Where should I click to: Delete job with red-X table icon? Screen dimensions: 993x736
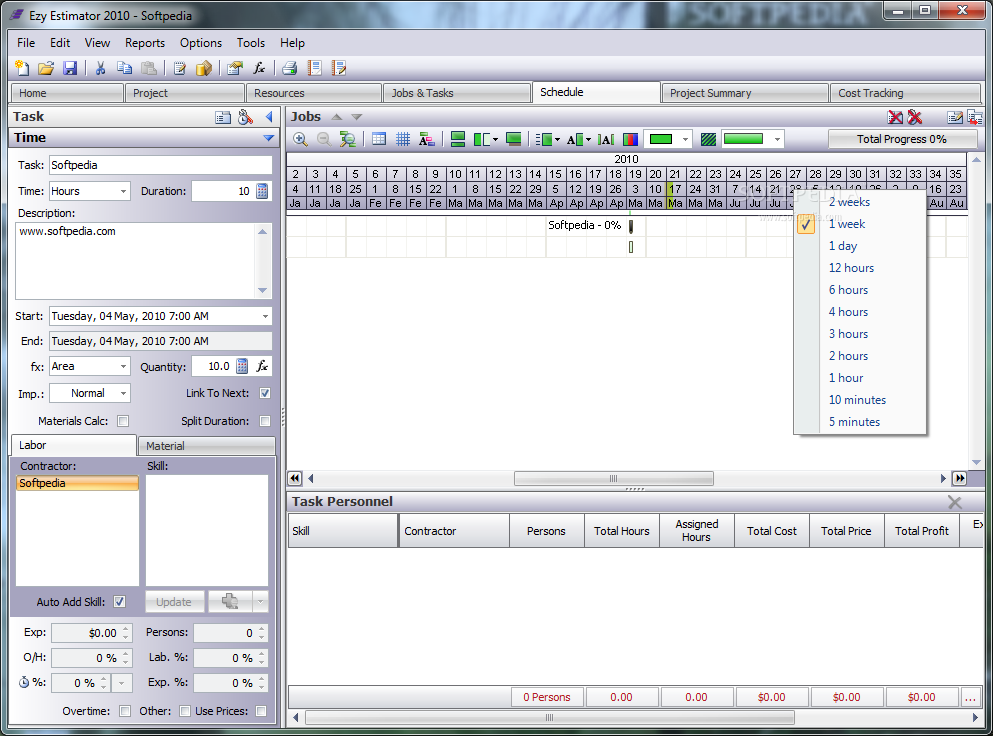pos(895,117)
